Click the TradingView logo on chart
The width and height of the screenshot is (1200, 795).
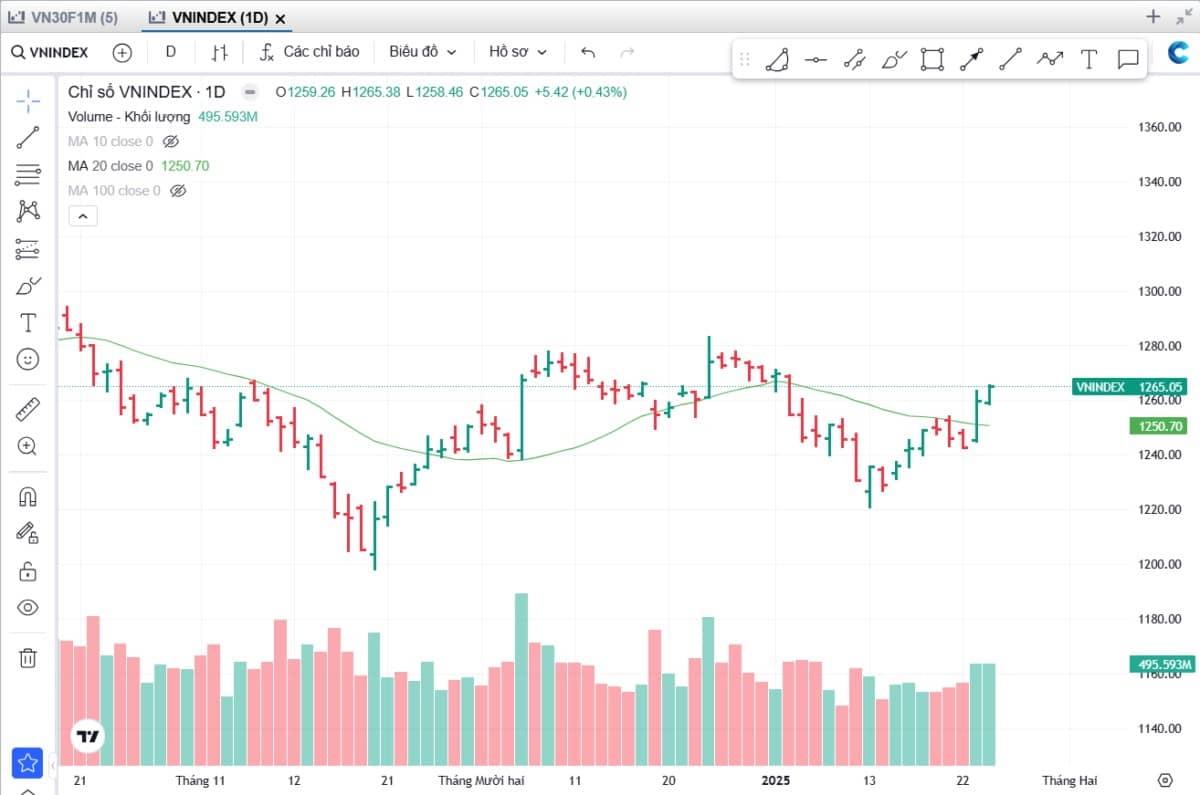[88, 737]
